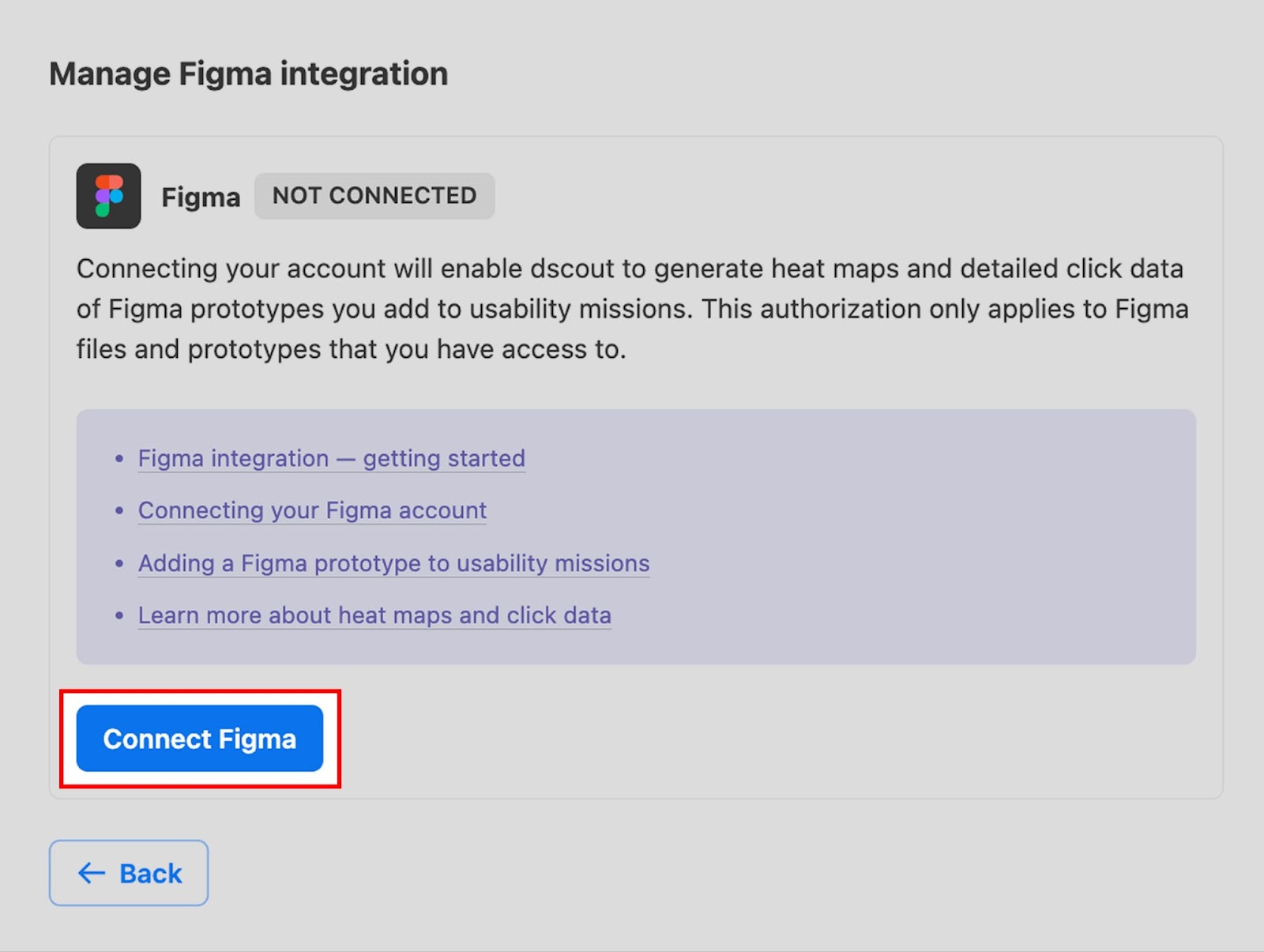
Task: Go back with the Back button
Action: pos(129,873)
